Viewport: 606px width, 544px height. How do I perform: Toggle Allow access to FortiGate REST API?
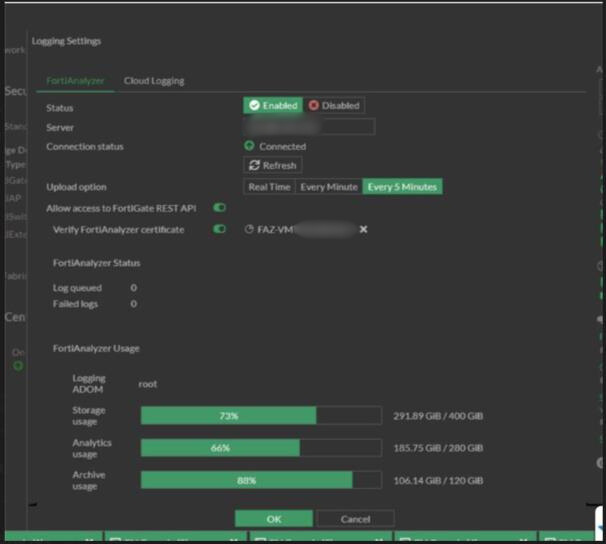219,208
